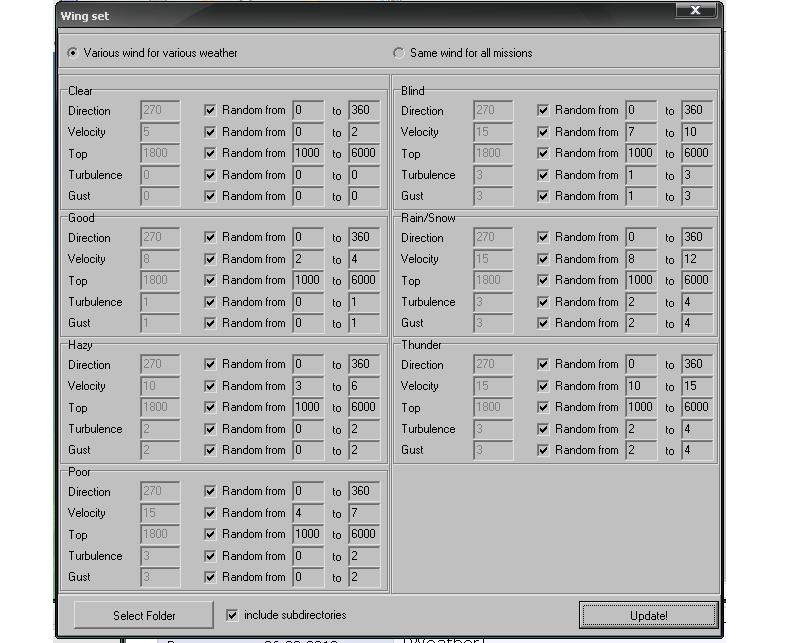
Task: Click Thunder Direction 'to' field showing 360
Action: (697, 364)
